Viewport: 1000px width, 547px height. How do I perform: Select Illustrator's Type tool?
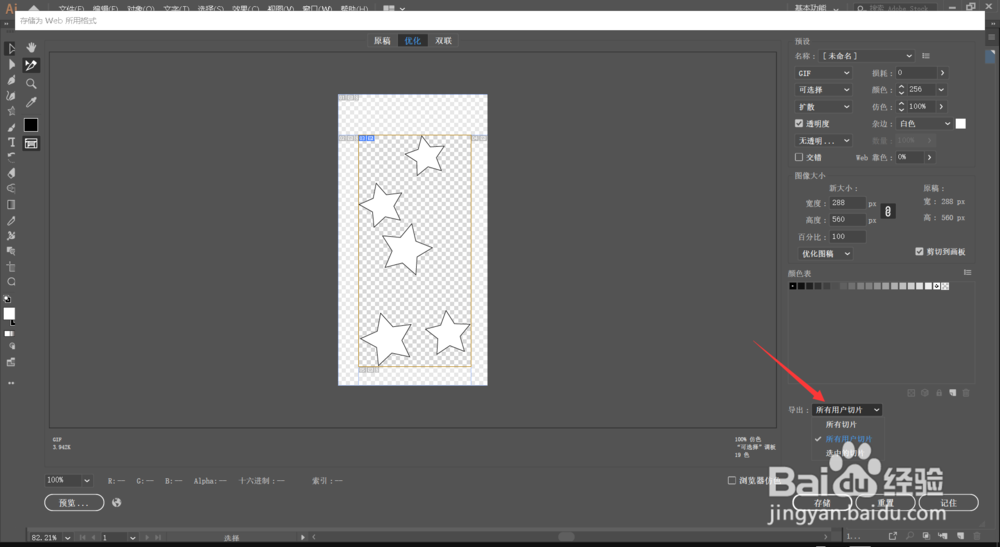pyautogui.click(x=11, y=142)
